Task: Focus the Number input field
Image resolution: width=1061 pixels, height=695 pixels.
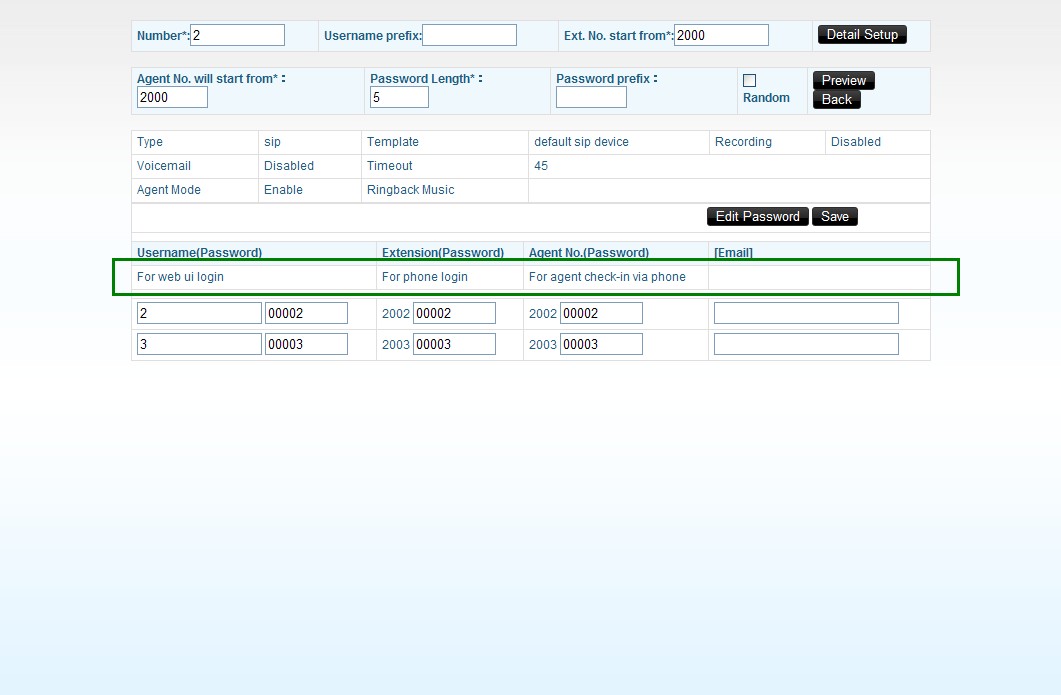Action: 237,35
